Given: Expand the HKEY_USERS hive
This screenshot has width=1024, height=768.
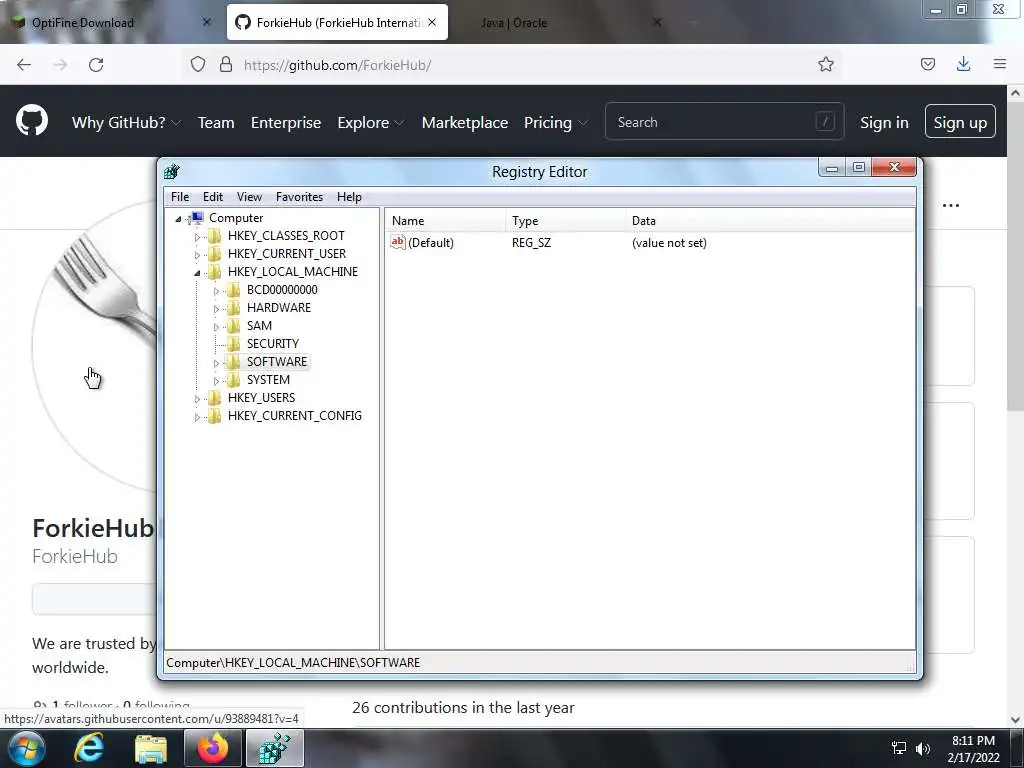Looking at the screenshot, I should tap(197, 398).
